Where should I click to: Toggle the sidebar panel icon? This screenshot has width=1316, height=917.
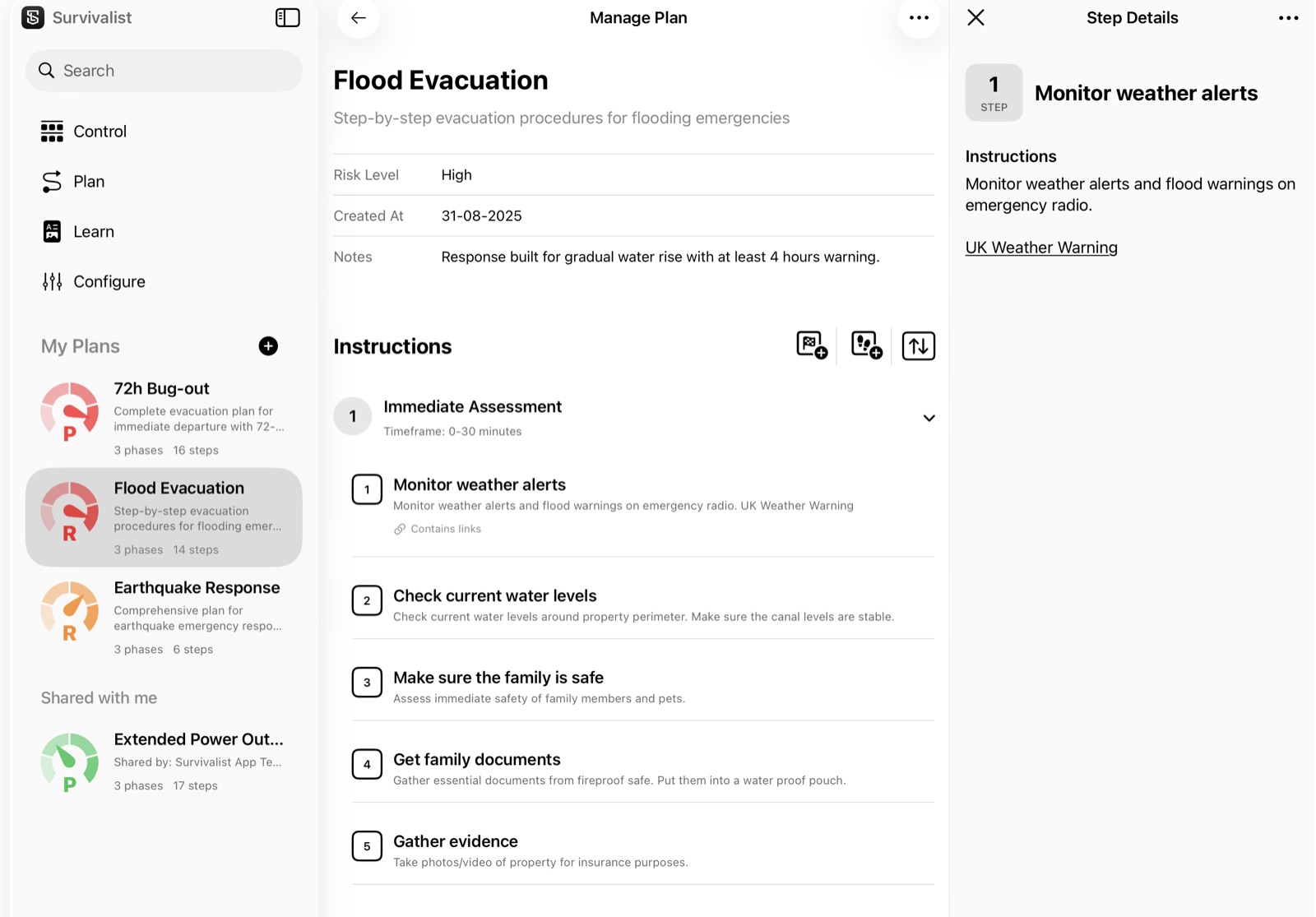[x=287, y=18]
